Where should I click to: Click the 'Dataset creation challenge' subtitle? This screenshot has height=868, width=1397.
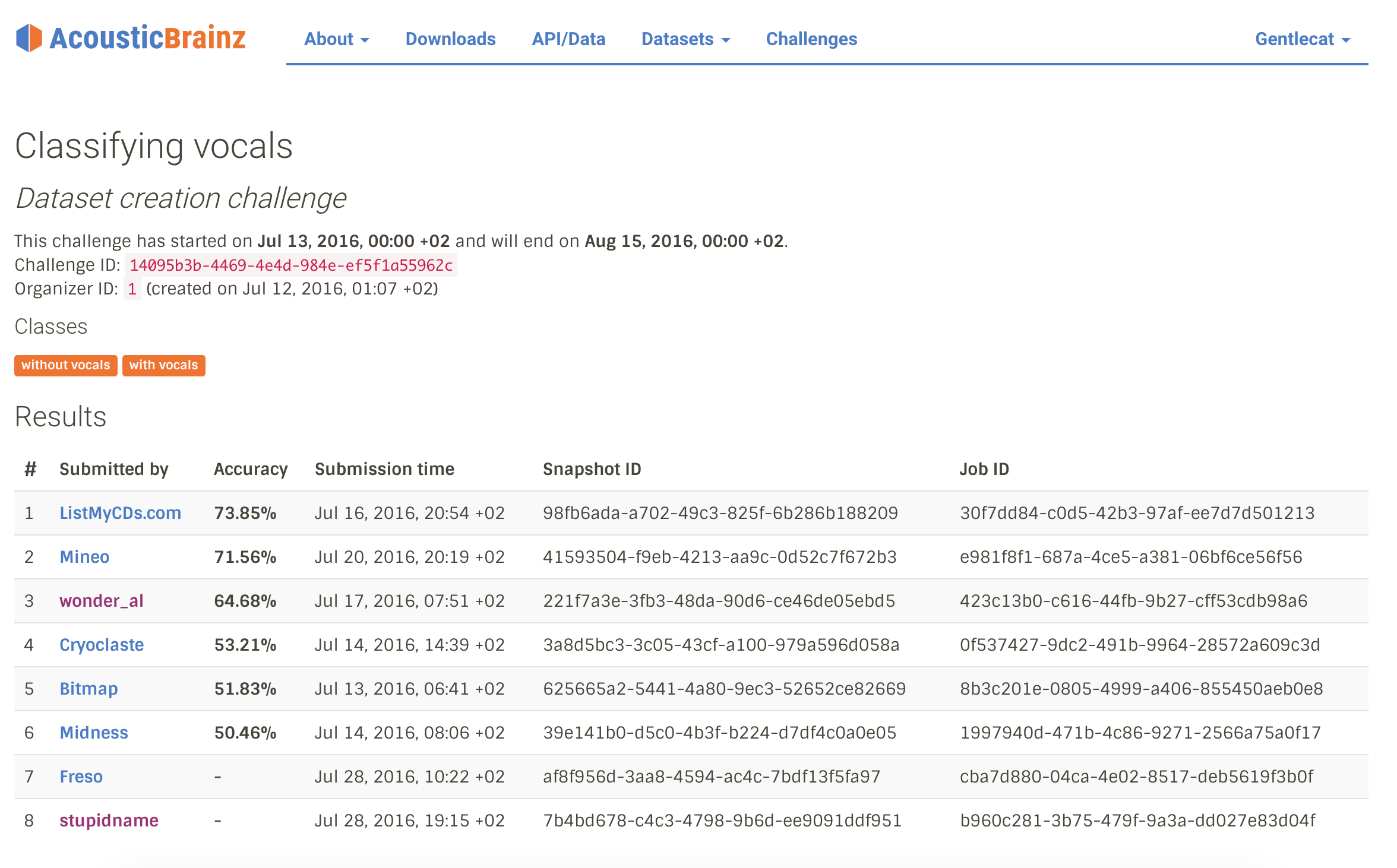181,198
